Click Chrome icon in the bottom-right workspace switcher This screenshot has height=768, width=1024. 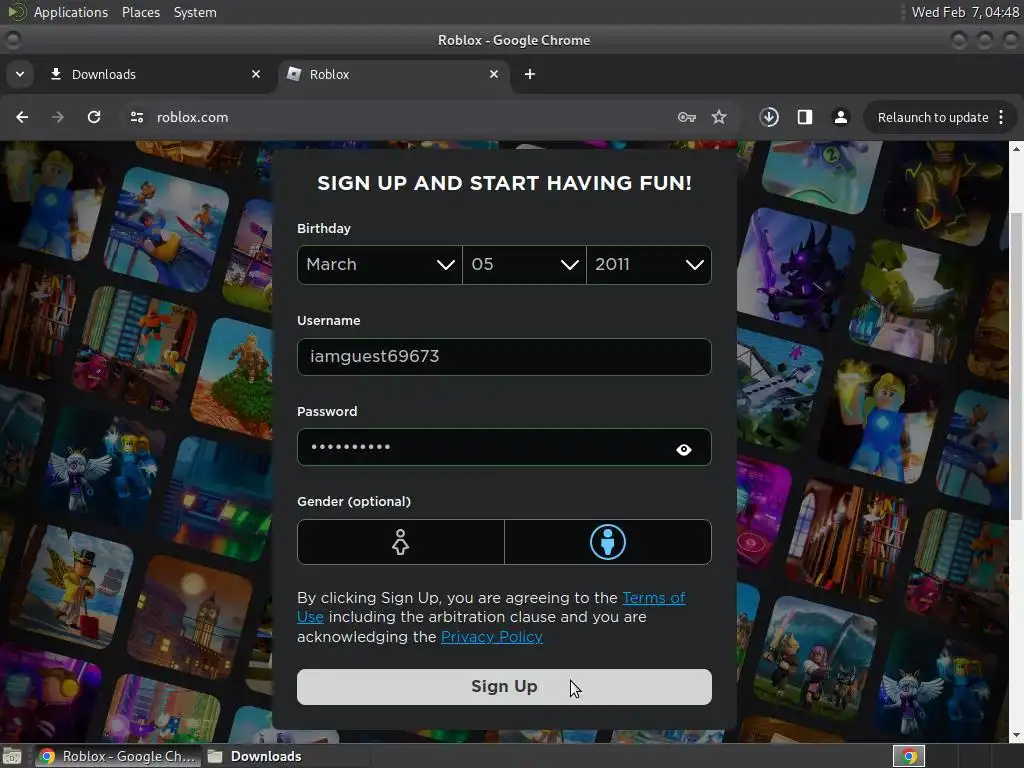pos(909,756)
